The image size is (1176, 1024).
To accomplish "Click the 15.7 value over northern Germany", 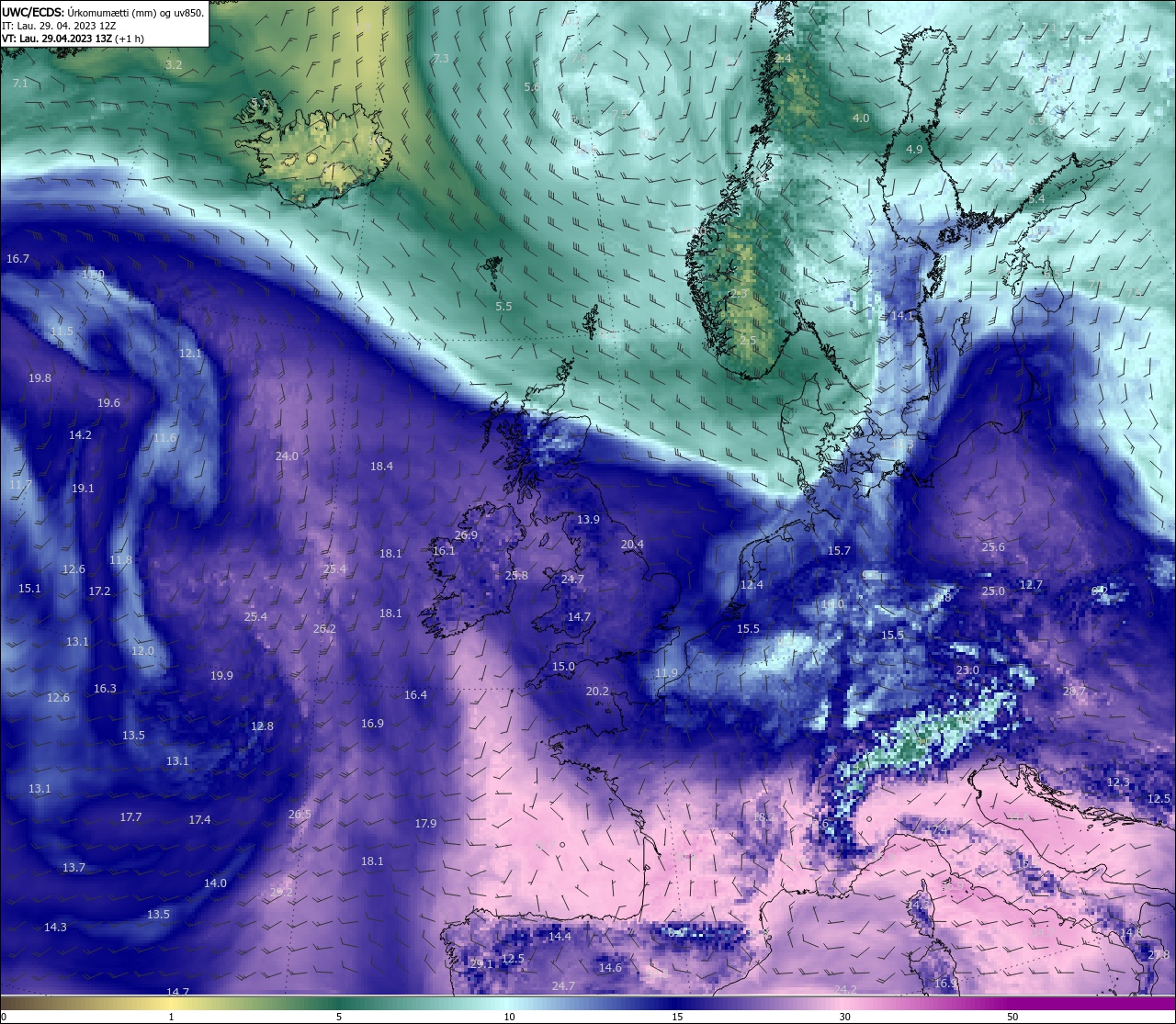I will click(x=839, y=551).
